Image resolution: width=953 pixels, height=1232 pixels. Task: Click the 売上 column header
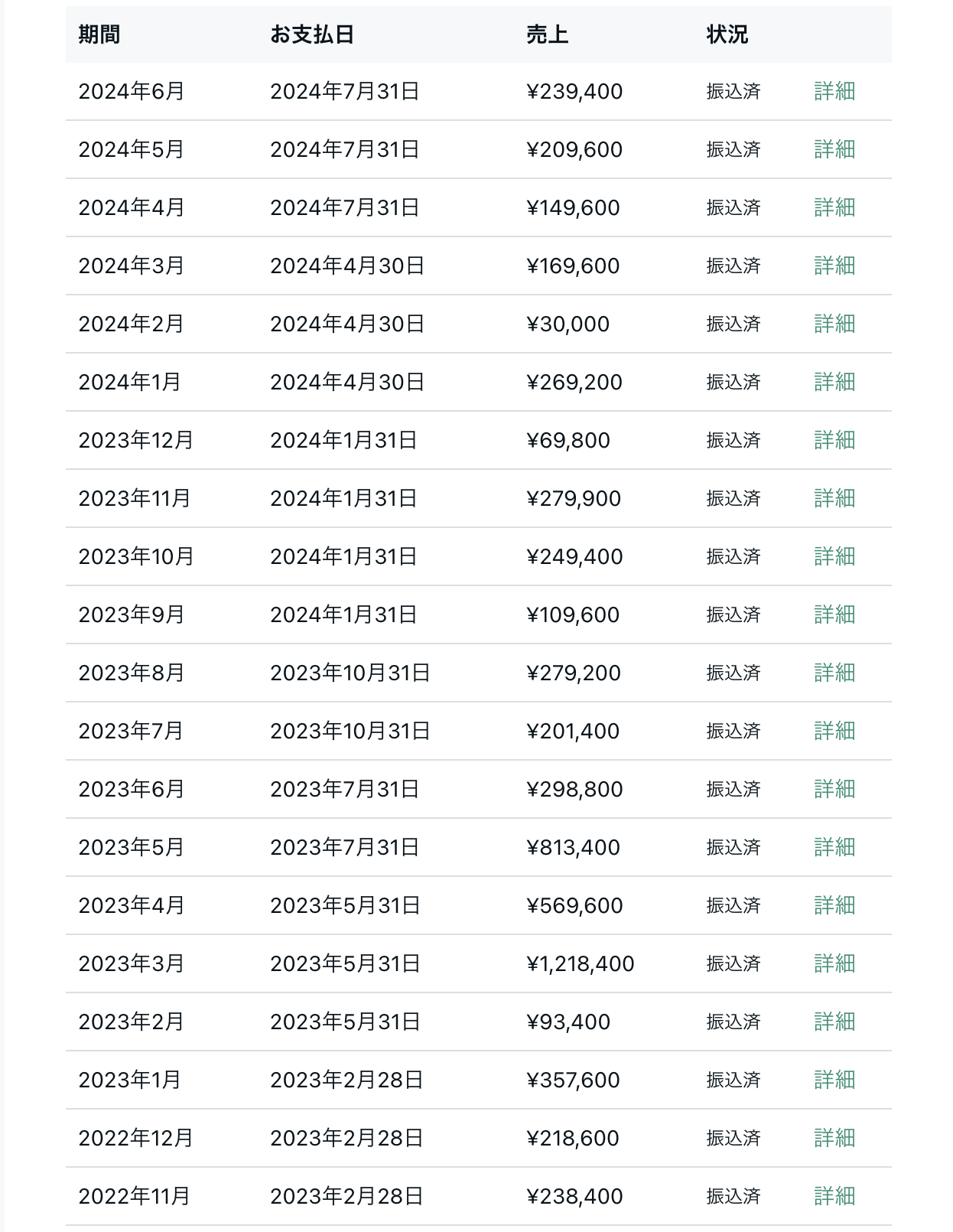point(547,34)
